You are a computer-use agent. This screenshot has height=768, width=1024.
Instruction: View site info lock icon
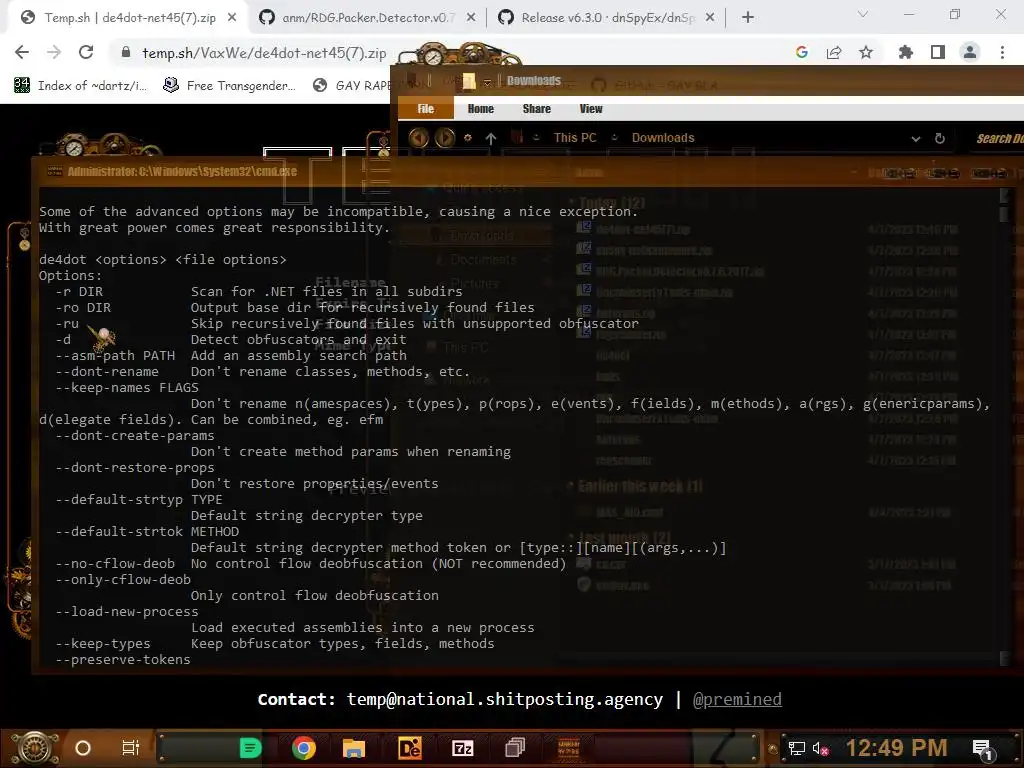pos(126,52)
